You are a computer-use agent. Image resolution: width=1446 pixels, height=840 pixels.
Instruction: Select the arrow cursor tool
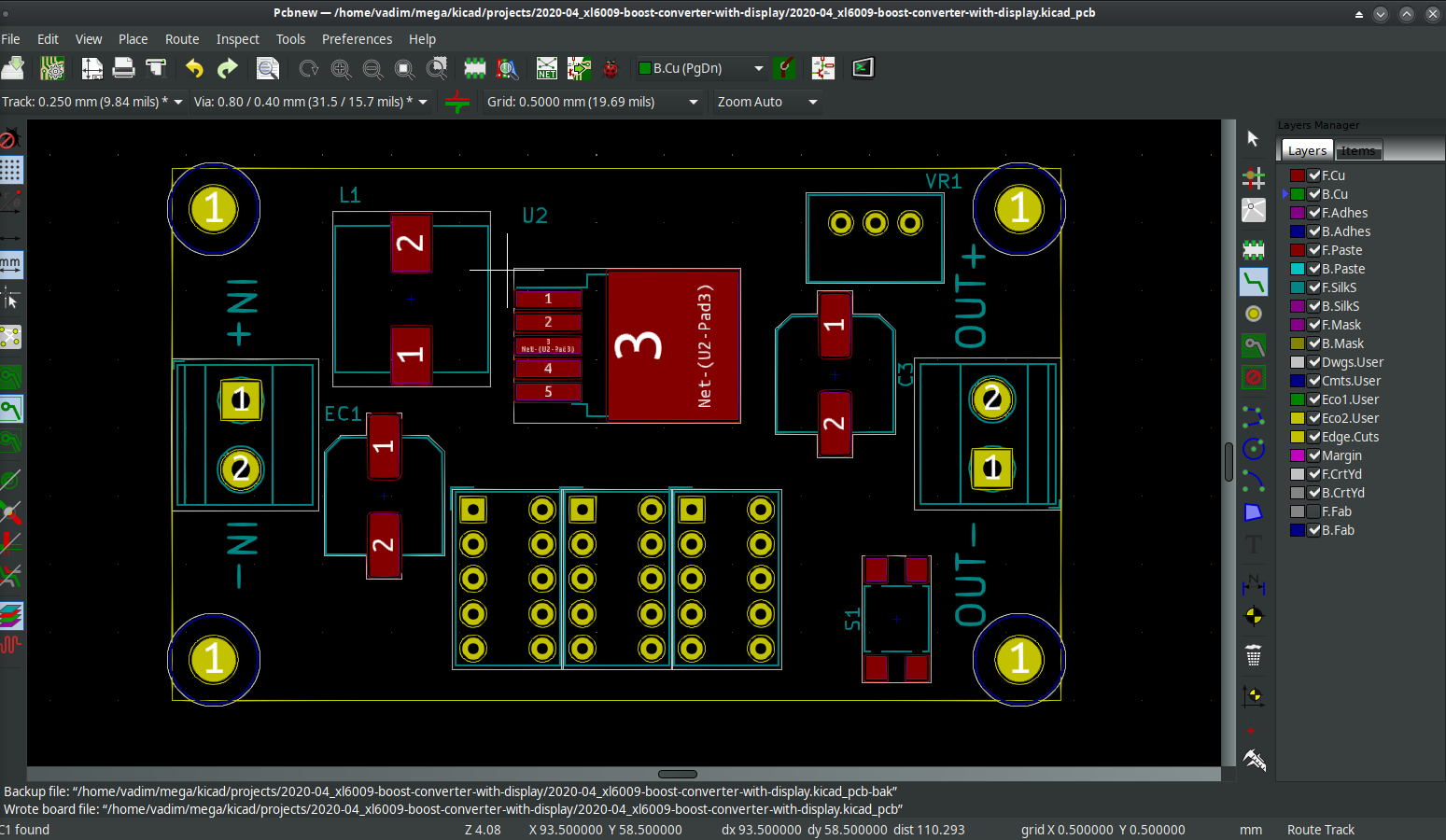pyautogui.click(x=1253, y=138)
